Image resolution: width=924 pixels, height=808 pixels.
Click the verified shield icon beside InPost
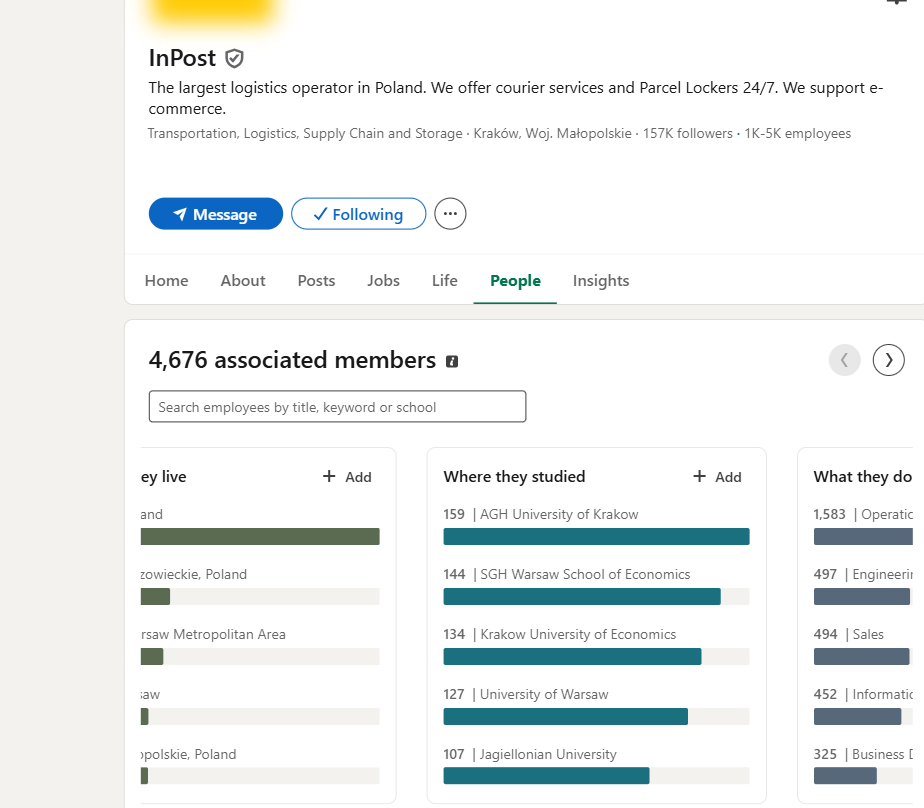(235, 58)
